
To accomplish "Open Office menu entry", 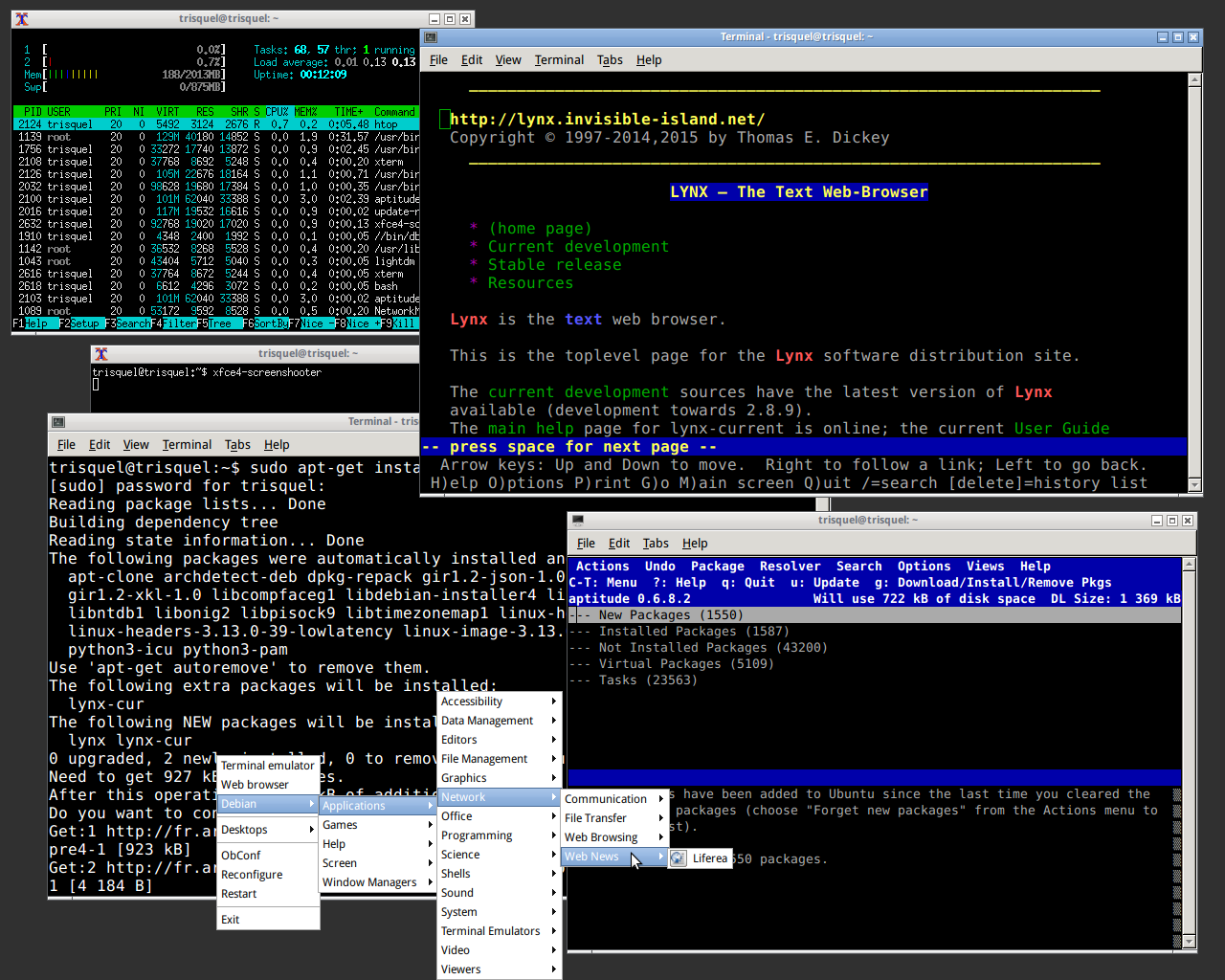I will 500,816.
